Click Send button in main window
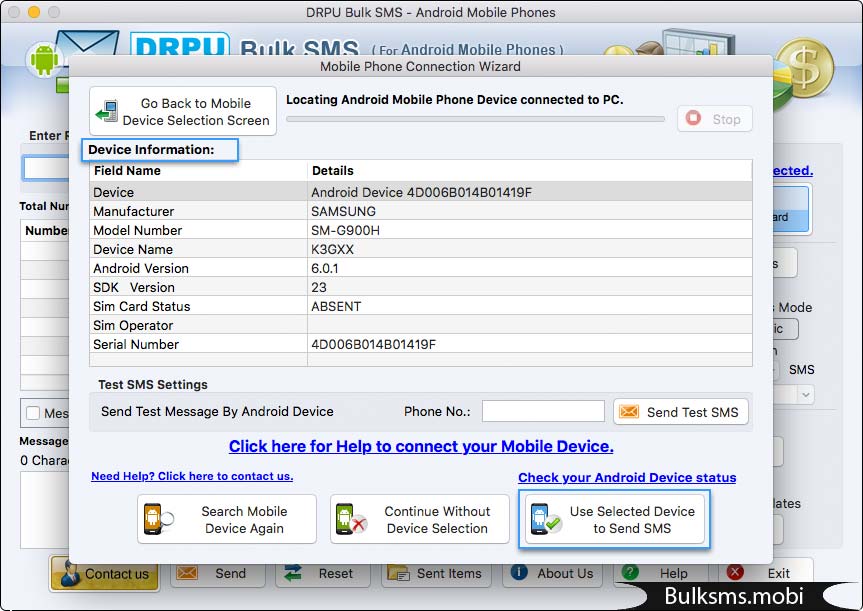 click(x=218, y=574)
